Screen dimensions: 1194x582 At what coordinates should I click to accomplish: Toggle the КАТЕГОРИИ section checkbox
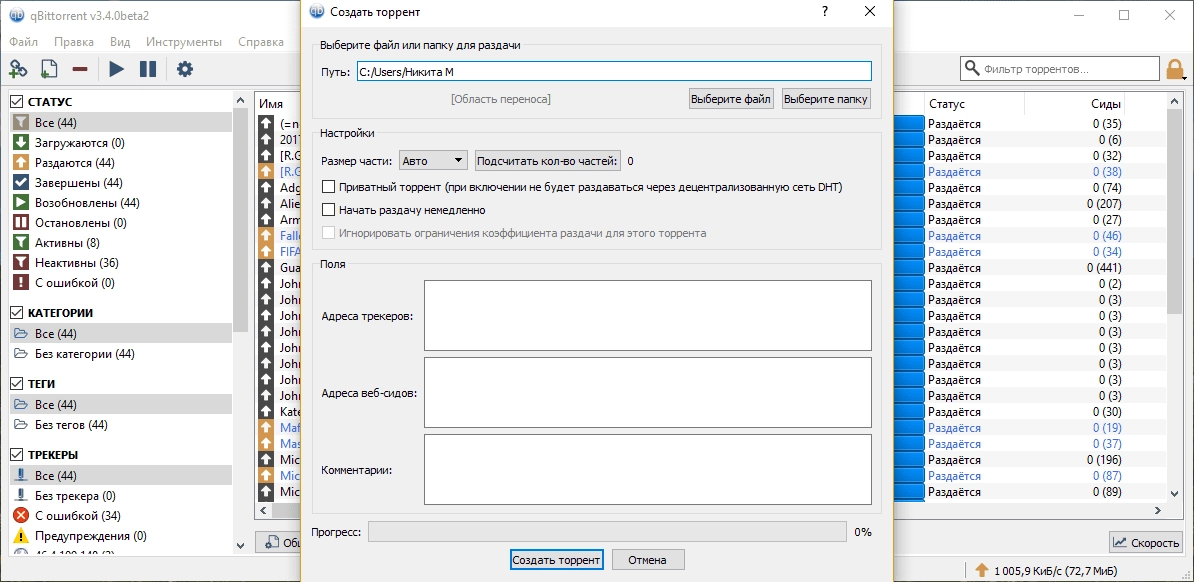pos(17,312)
